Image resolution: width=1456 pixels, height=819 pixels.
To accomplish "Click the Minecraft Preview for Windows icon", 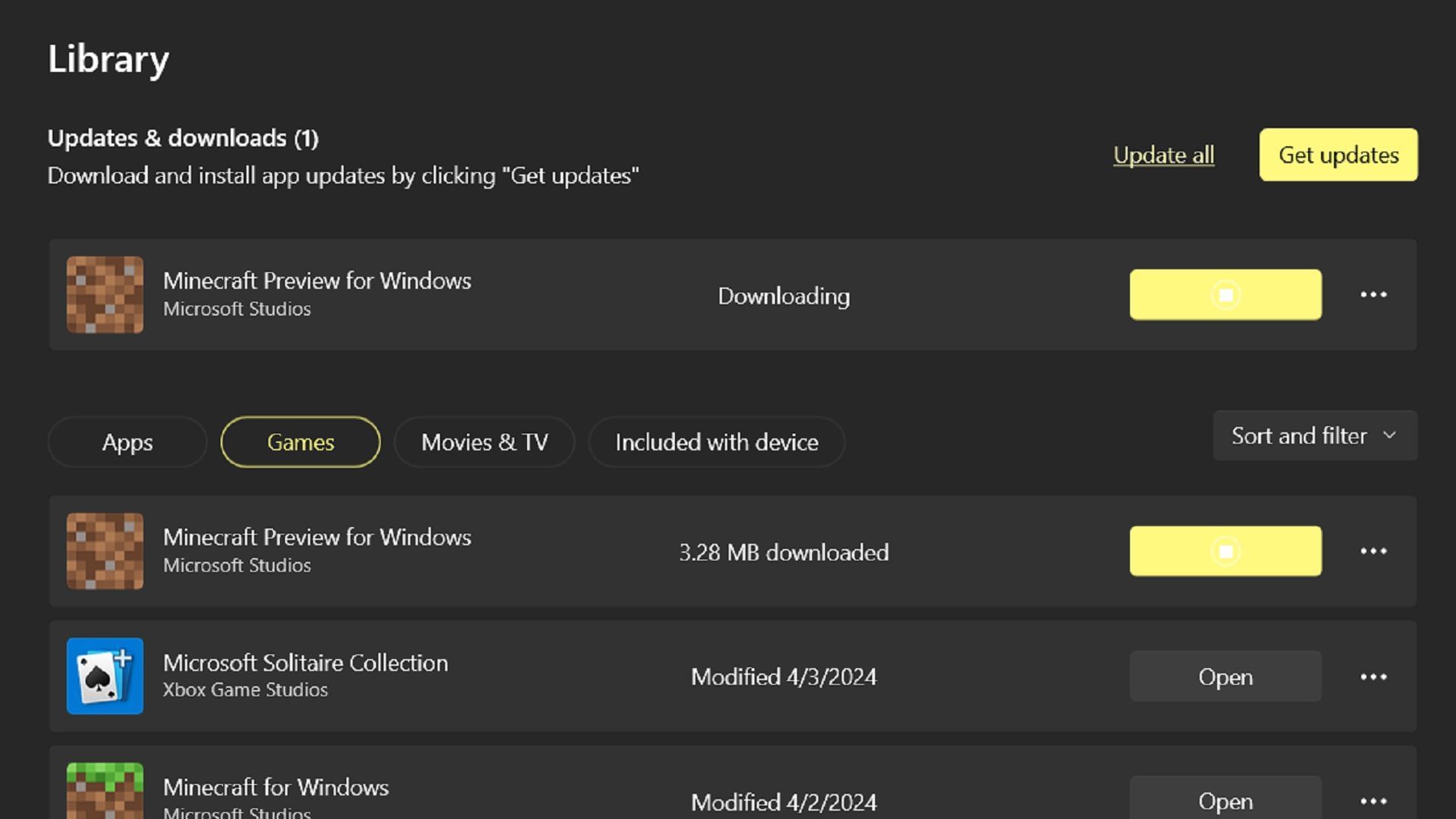I will 104,294.
